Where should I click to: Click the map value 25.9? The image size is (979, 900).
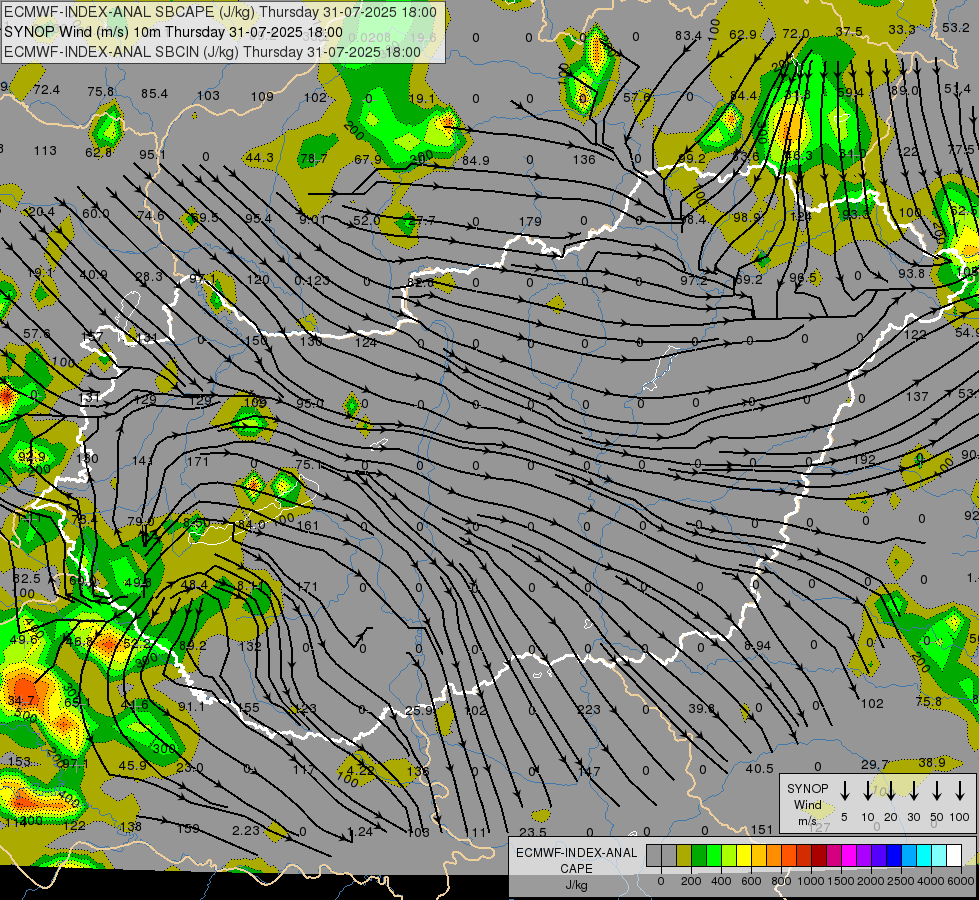coord(419,710)
